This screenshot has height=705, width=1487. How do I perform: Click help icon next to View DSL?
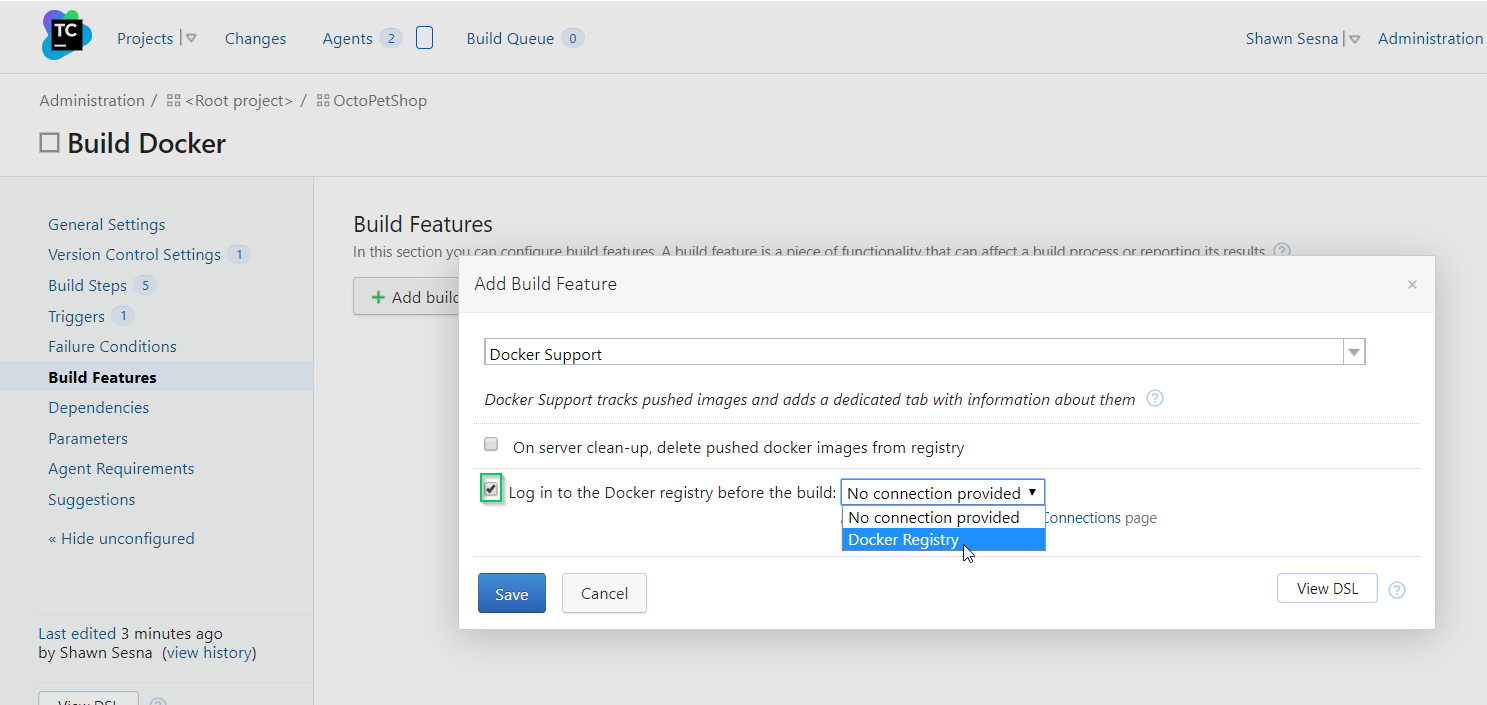pyautogui.click(x=1397, y=590)
